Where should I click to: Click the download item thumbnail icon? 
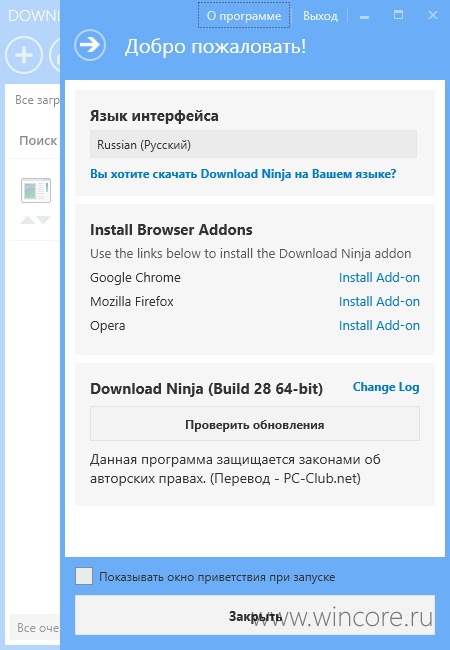click(36, 190)
